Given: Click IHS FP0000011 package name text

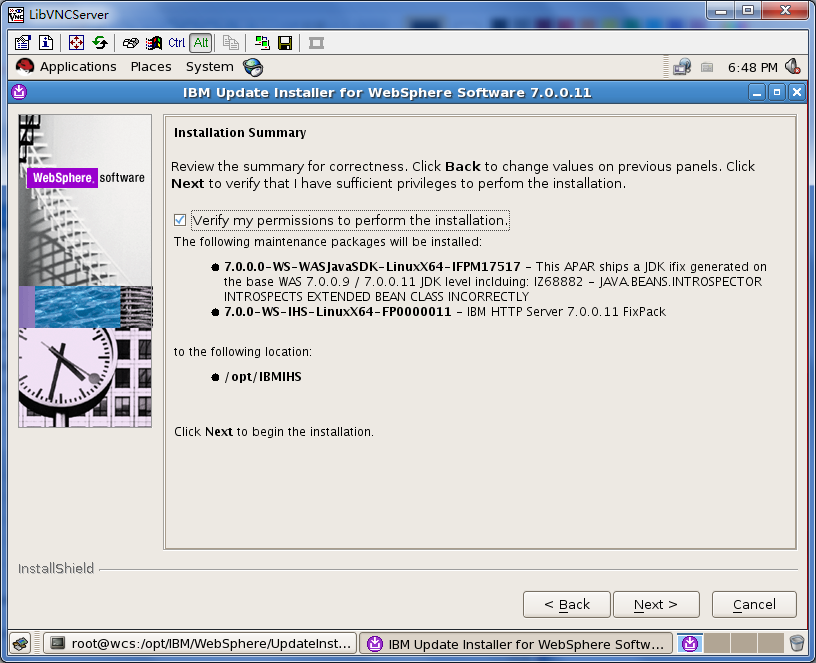Looking at the screenshot, I should pos(338,312).
